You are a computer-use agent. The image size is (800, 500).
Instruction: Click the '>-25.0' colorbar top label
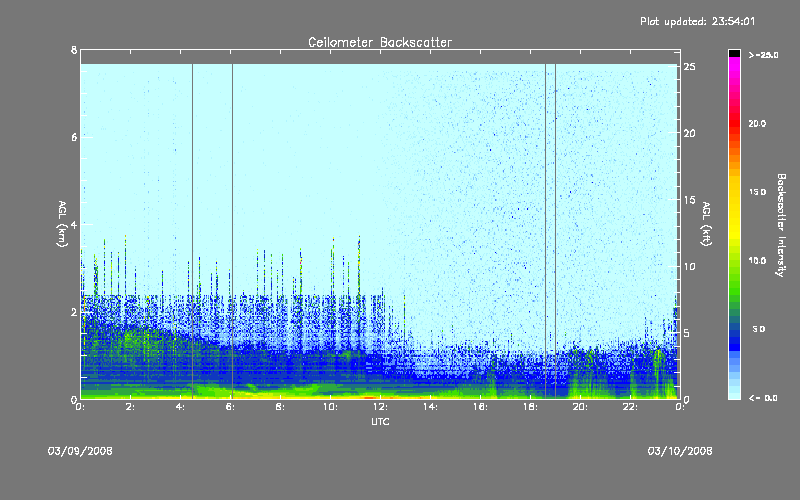763,55
